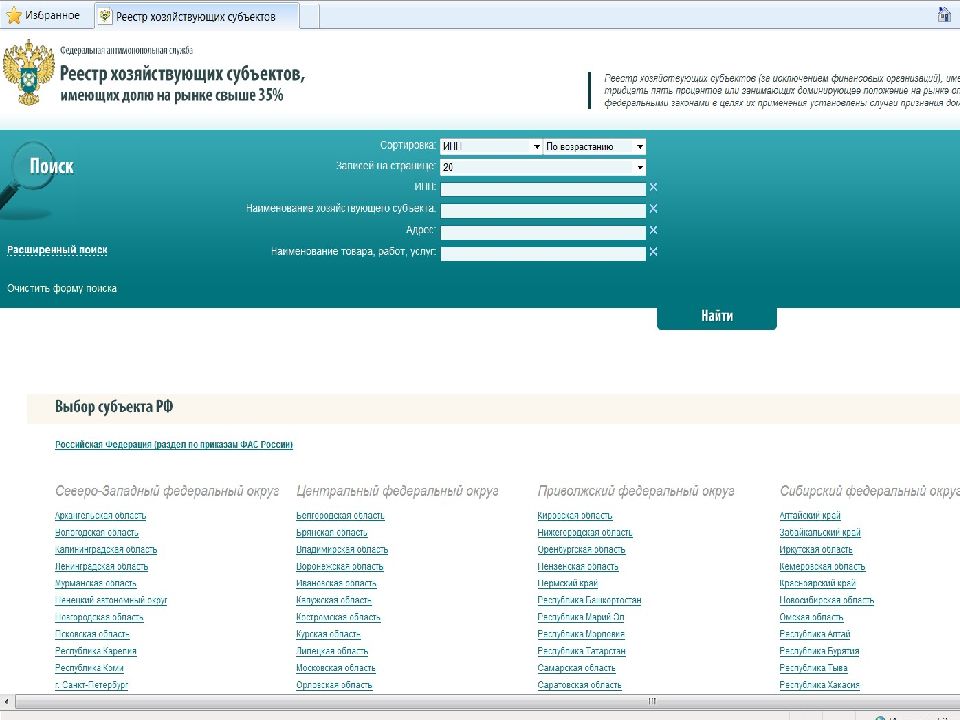
Task: Select Воронежская область
Action: pyautogui.click(x=340, y=566)
